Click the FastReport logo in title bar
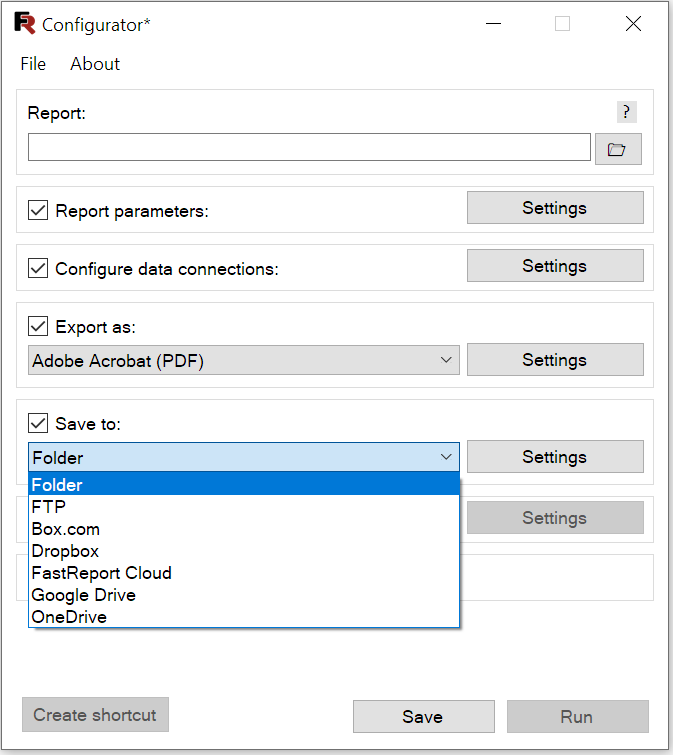 (x=25, y=24)
